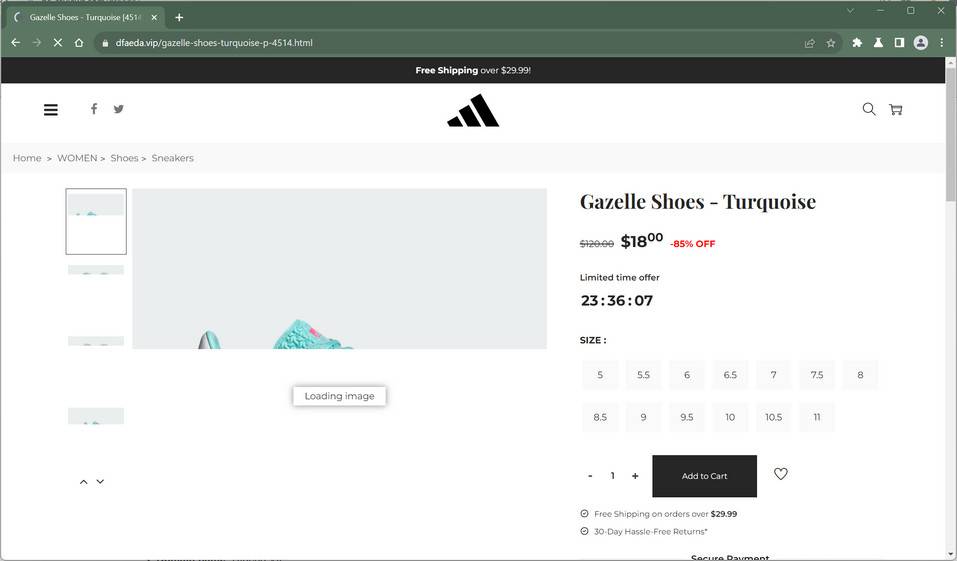
Task: Click the 23:36:07 countdown timer
Action: [616, 300]
